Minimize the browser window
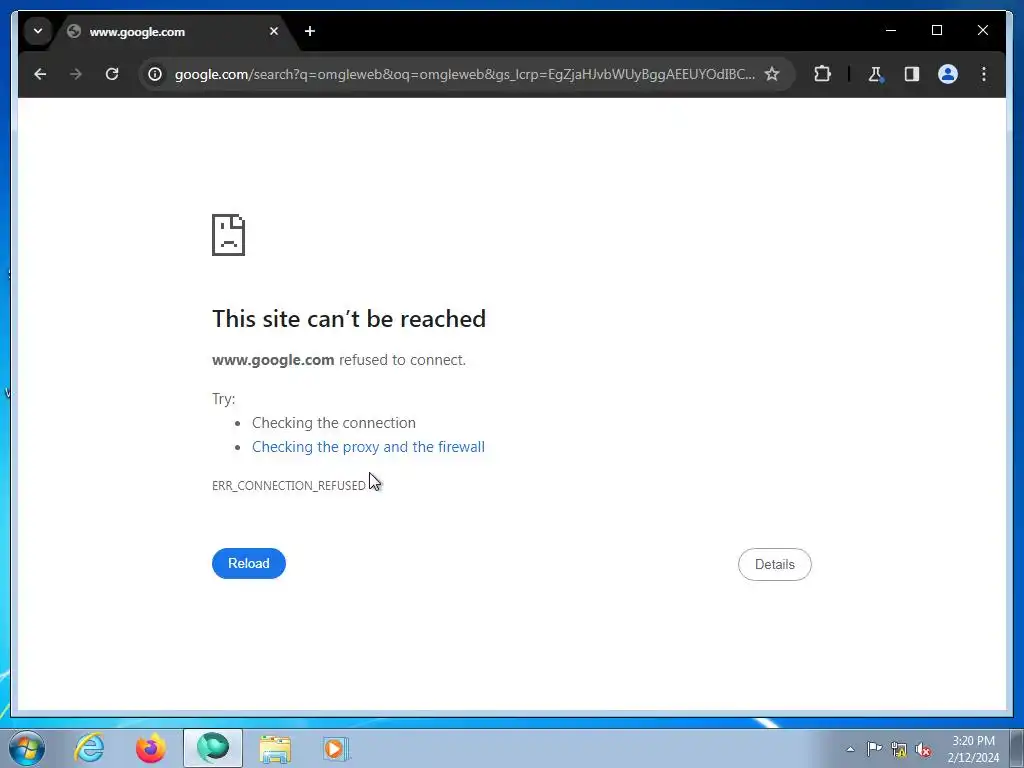Screen dimensions: 1024x768 tap(891, 30)
